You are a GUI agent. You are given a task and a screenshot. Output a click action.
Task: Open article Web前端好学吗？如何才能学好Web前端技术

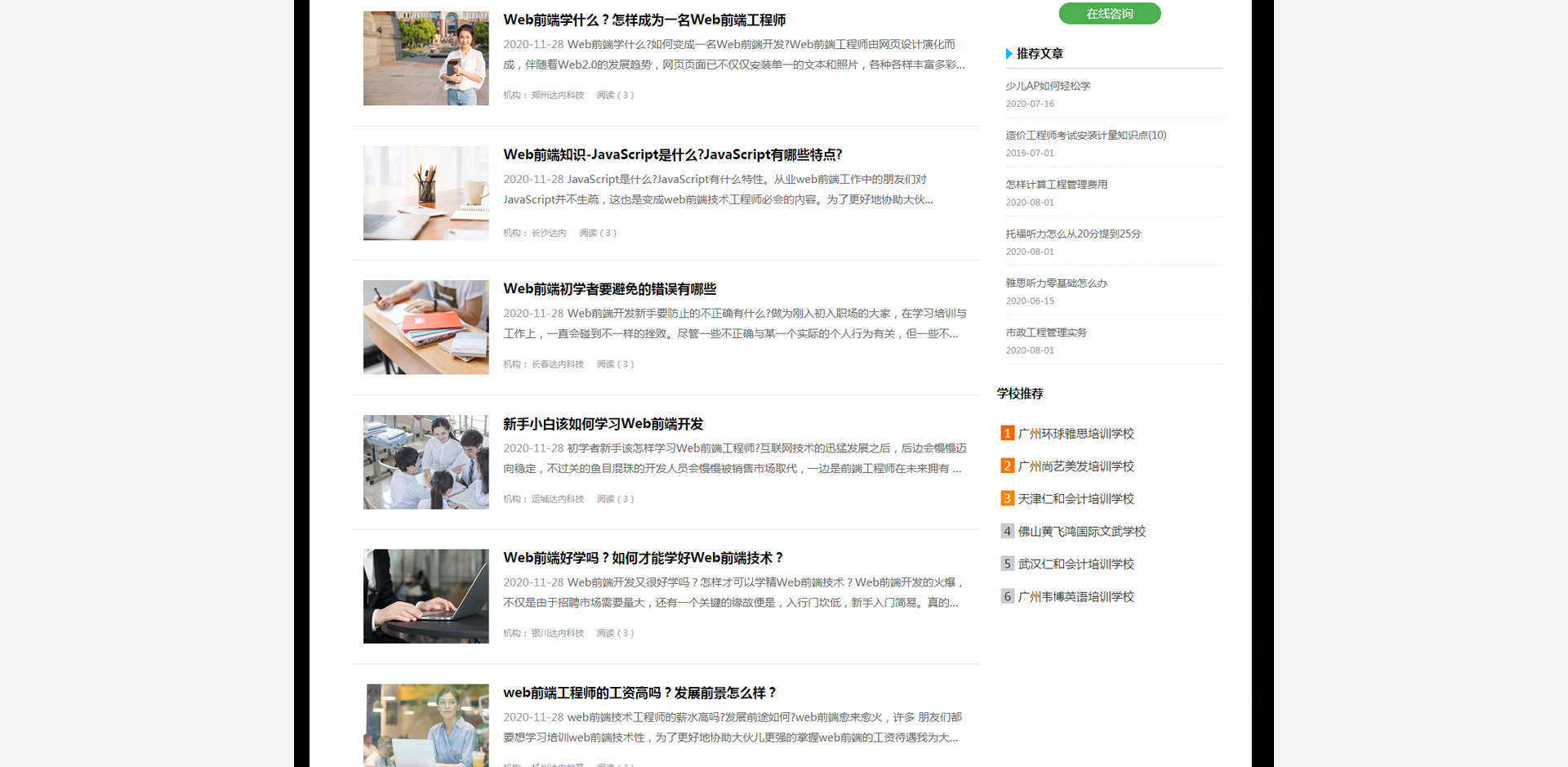[644, 558]
